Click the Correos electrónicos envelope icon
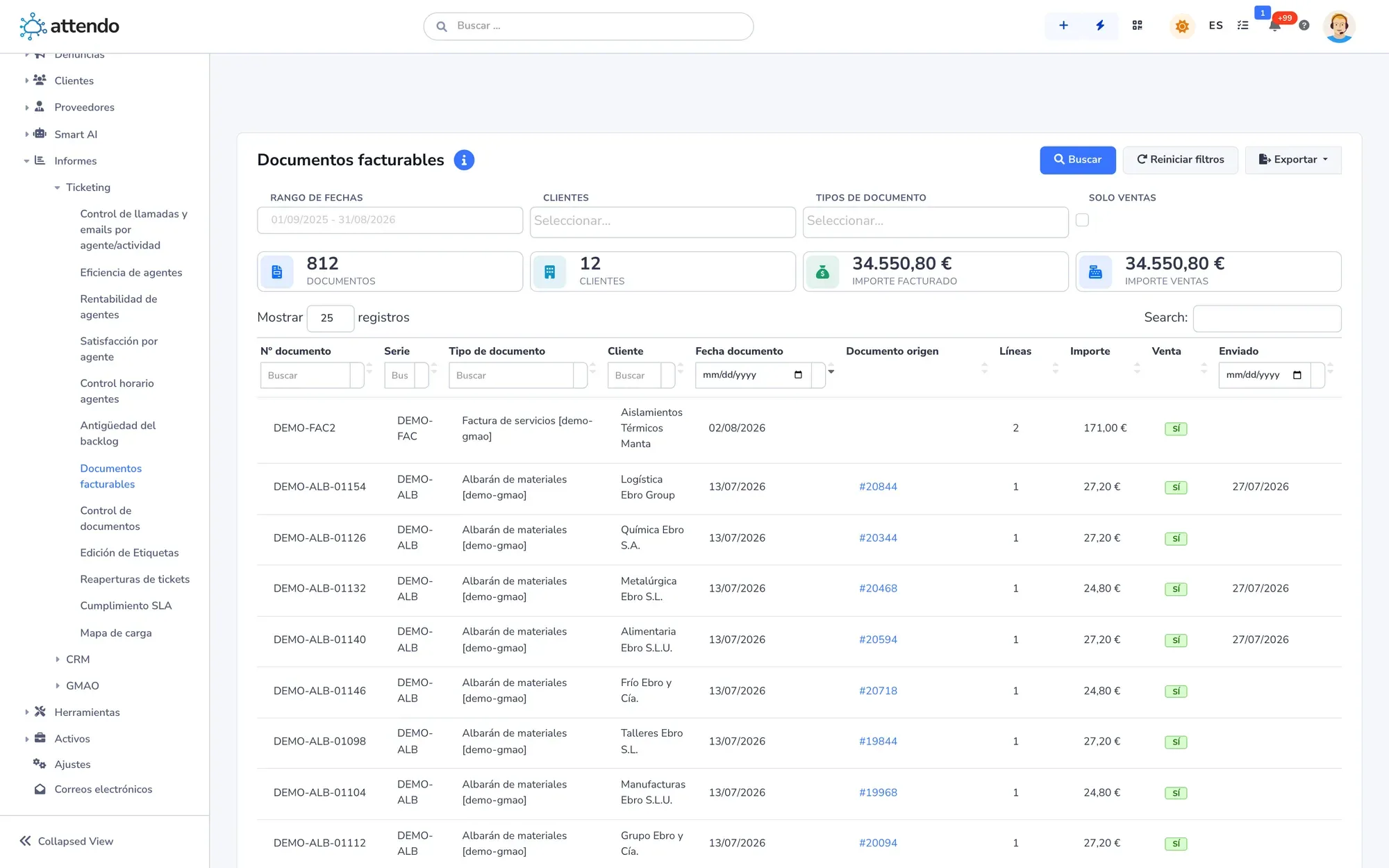 pyautogui.click(x=40, y=790)
